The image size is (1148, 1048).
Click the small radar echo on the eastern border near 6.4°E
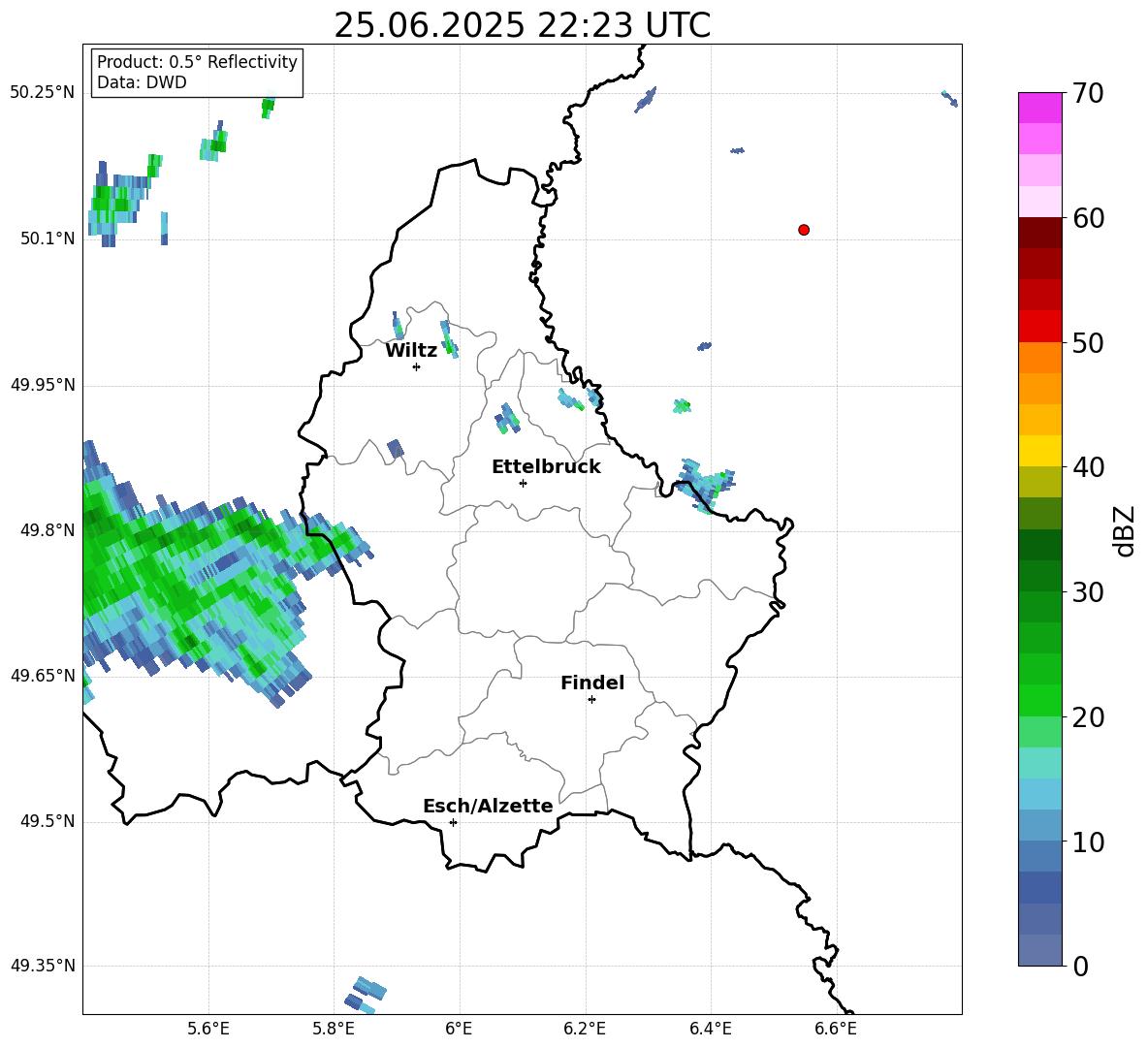pyautogui.click(x=706, y=485)
